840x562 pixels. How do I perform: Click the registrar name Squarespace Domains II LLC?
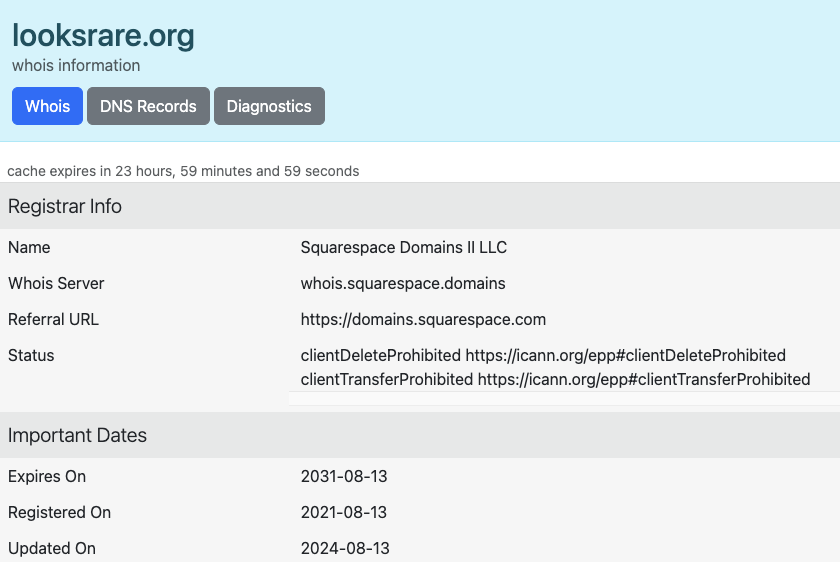tap(404, 247)
